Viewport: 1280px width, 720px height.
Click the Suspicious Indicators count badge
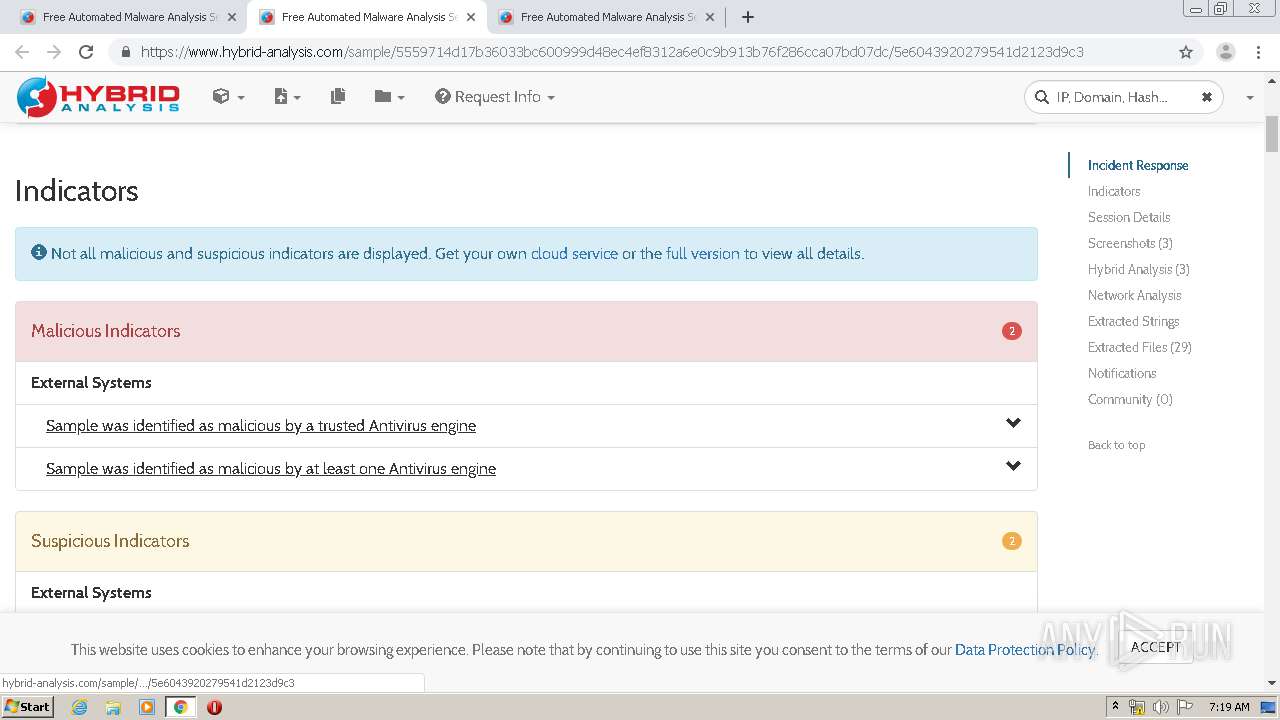point(1012,541)
